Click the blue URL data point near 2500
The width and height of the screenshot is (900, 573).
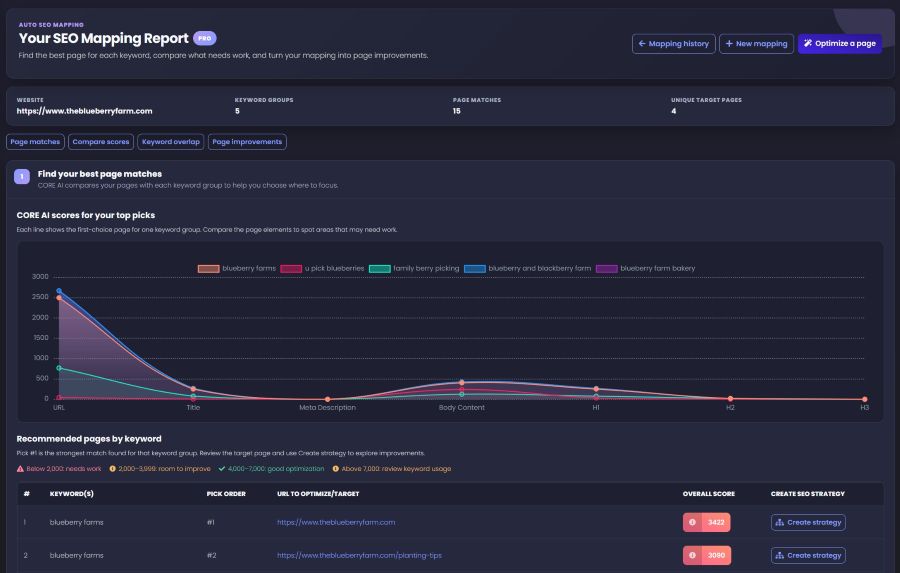coord(59,291)
